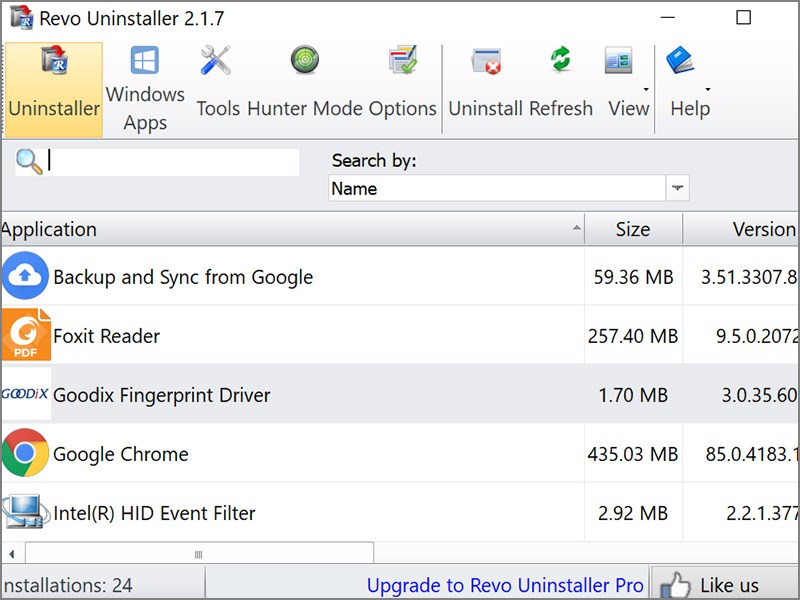The height and width of the screenshot is (600, 800).
Task: Click the scrollbar left arrow
Action: 12,554
